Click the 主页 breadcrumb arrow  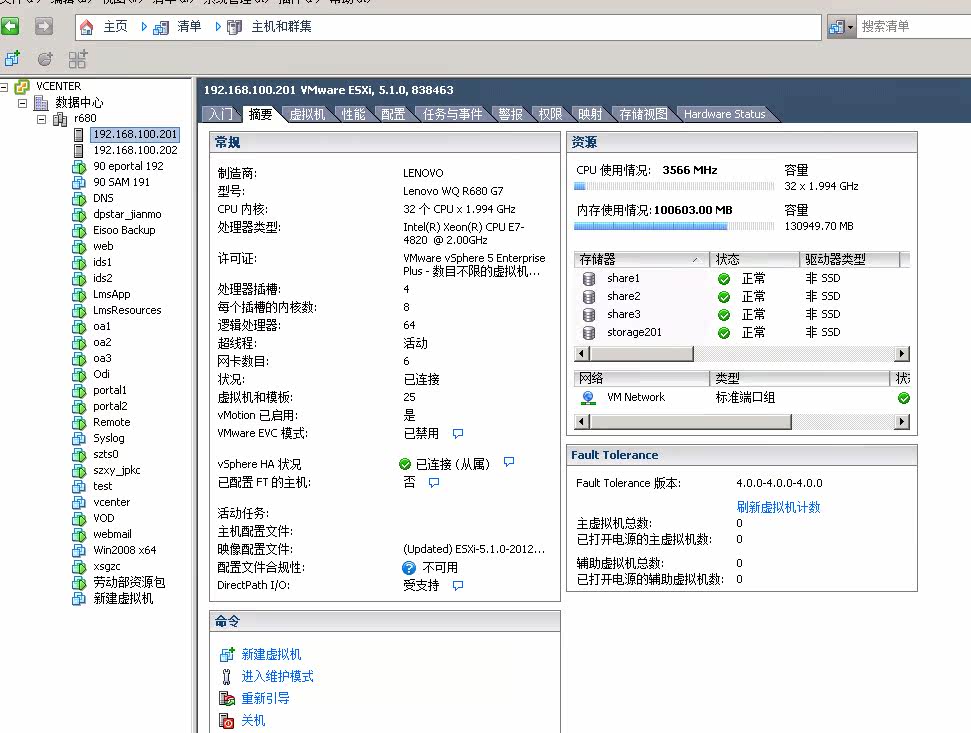tap(144, 27)
